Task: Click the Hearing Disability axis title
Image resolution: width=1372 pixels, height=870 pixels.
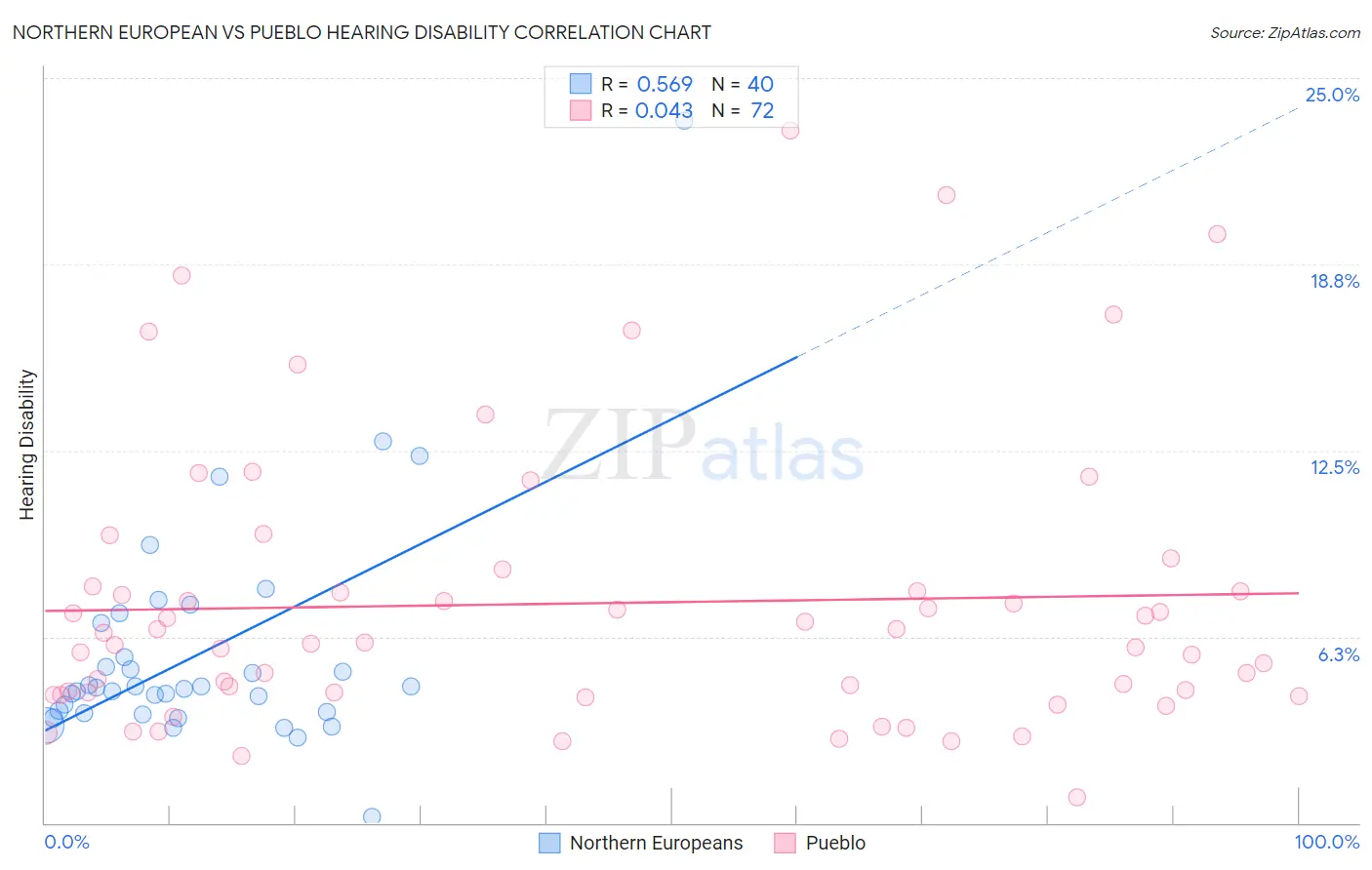Action: point(27,445)
